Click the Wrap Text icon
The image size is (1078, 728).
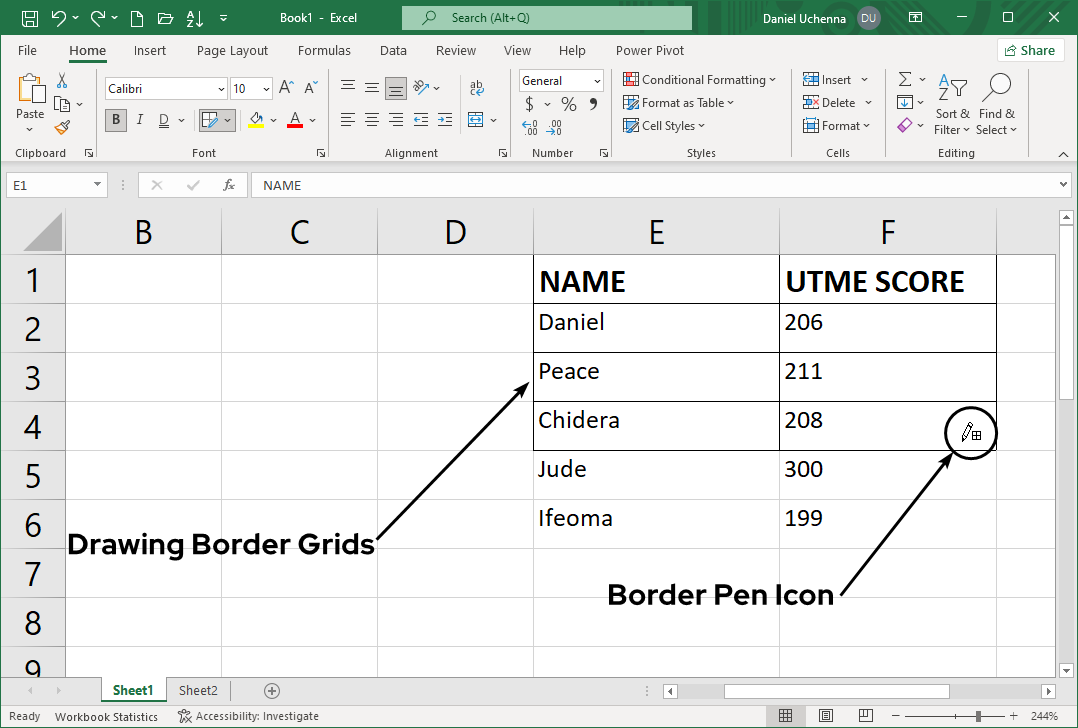click(477, 88)
